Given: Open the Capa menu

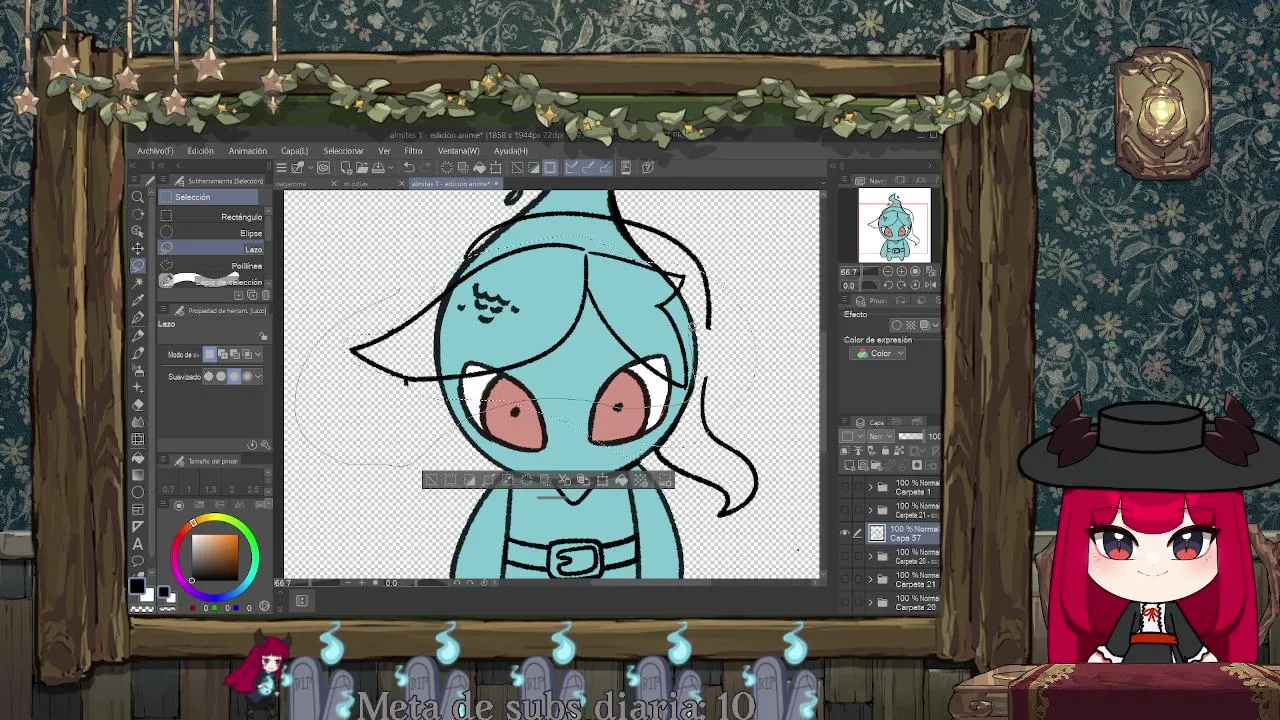Looking at the screenshot, I should 294,151.
